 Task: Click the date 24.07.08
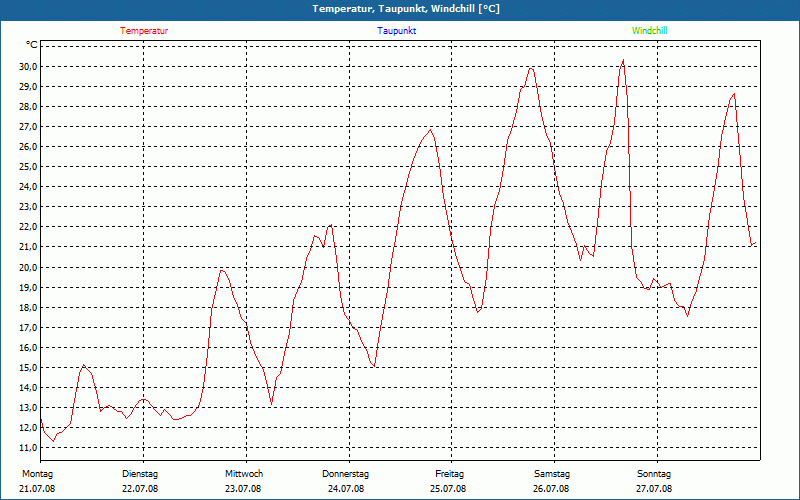[346, 489]
